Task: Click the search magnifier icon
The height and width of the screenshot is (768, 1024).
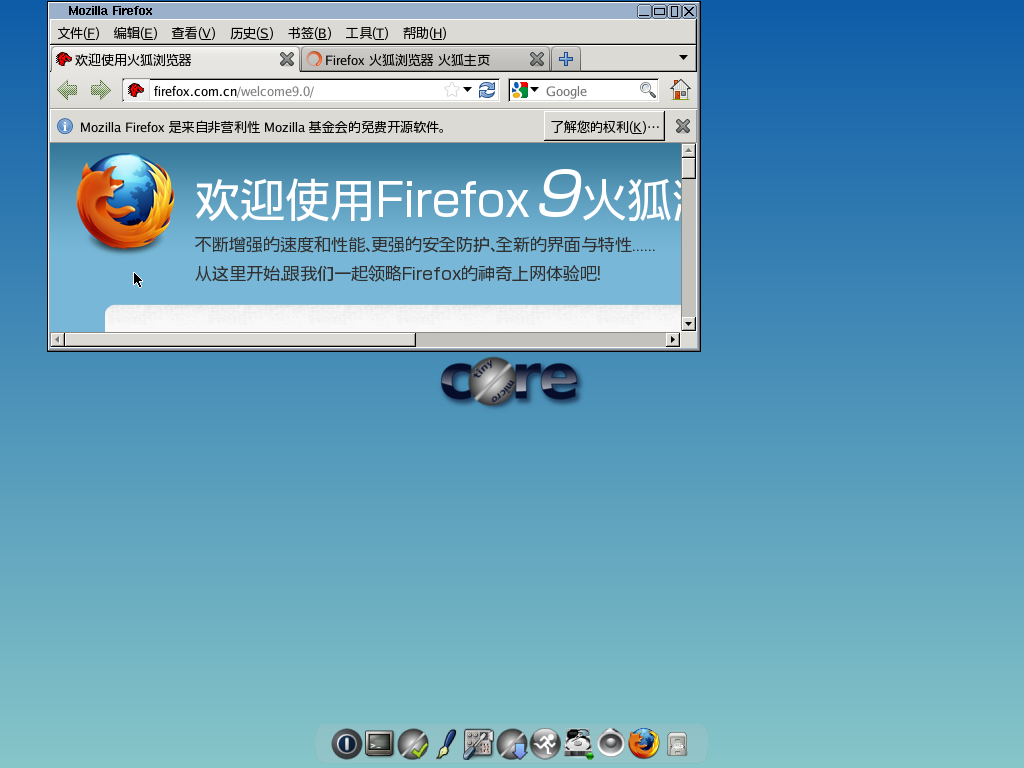Action: [x=647, y=90]
